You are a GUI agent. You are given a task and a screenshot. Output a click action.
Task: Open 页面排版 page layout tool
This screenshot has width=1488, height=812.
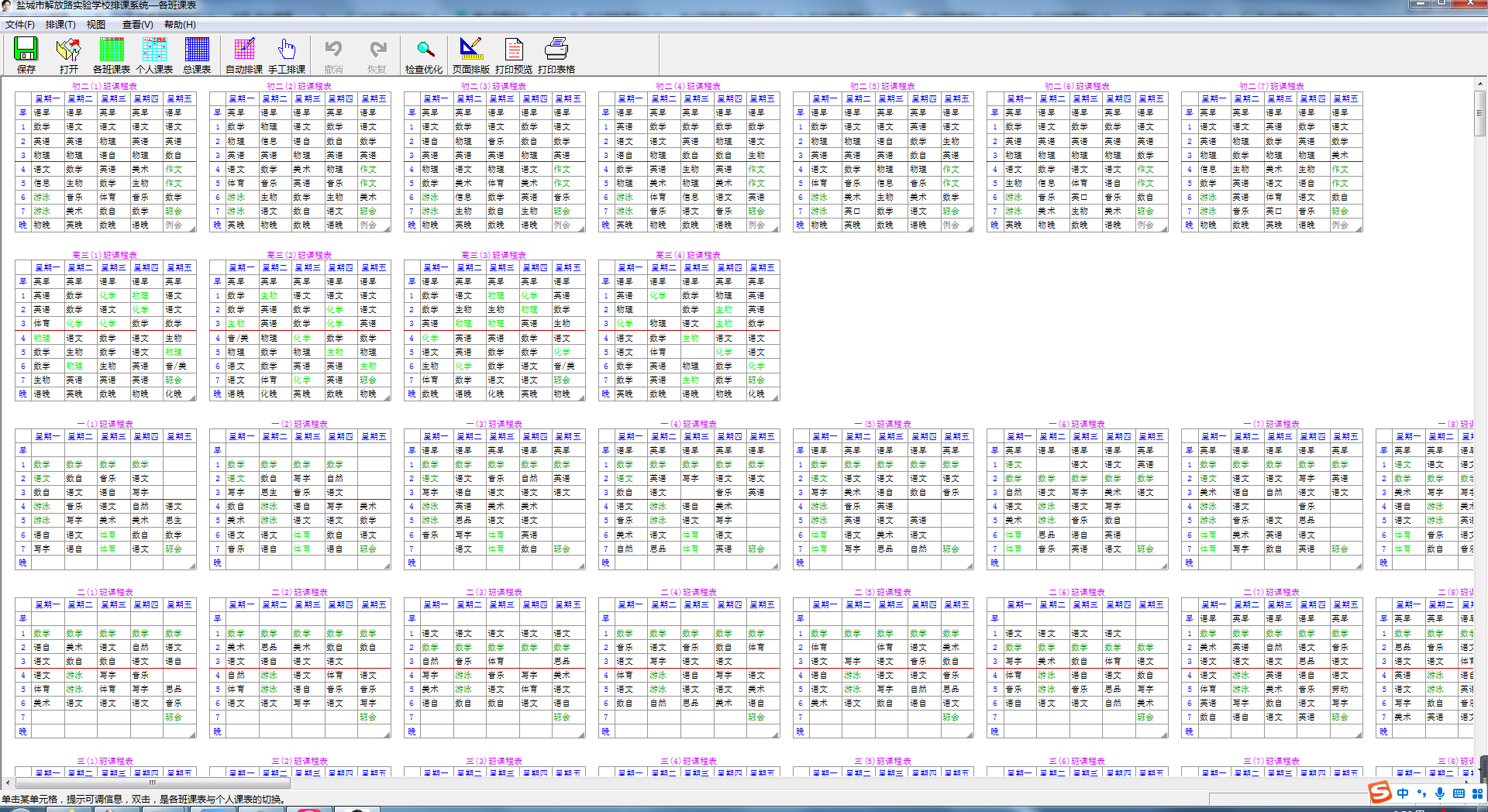coord(470,50)
